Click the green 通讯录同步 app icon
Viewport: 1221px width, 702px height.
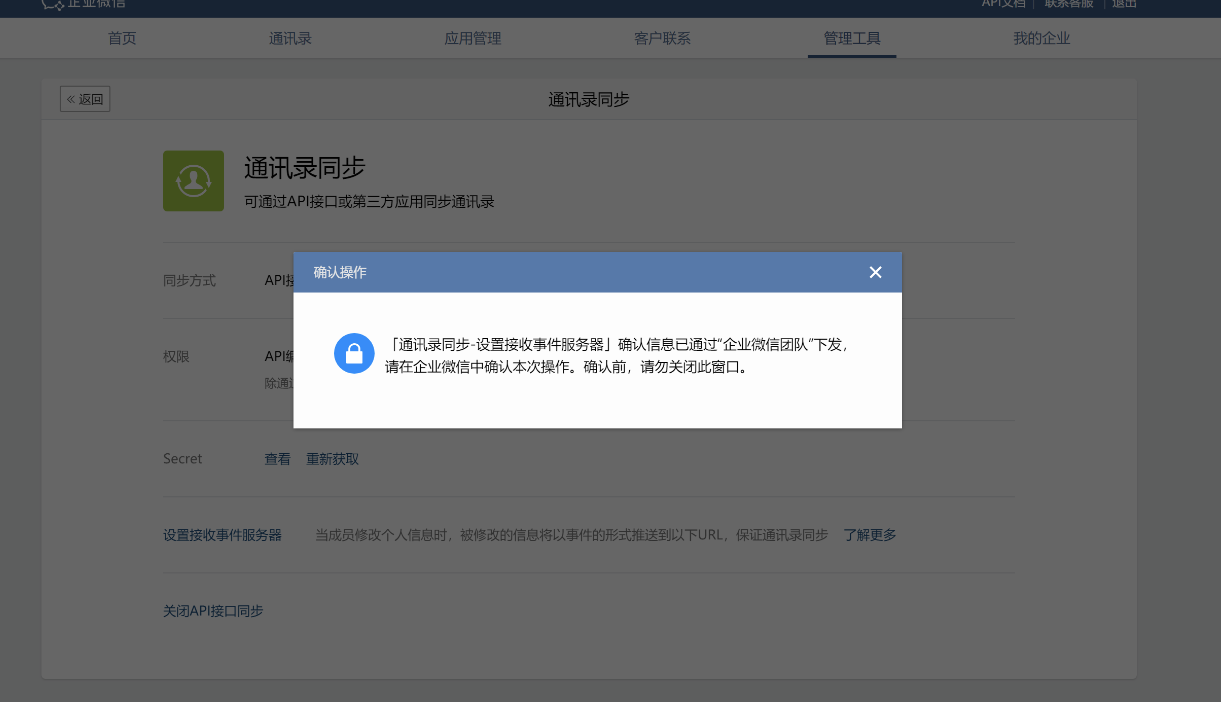193,181
